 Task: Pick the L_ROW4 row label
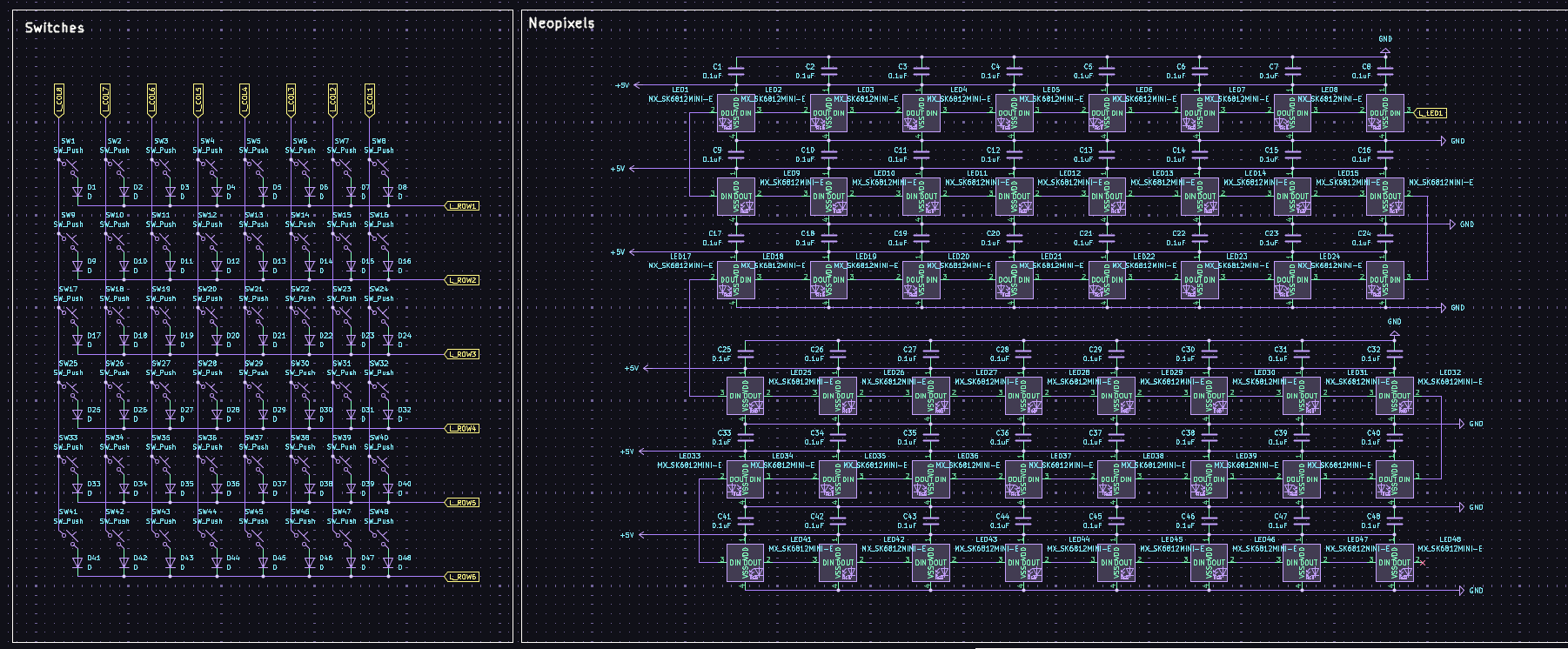[x=462, y=428]
